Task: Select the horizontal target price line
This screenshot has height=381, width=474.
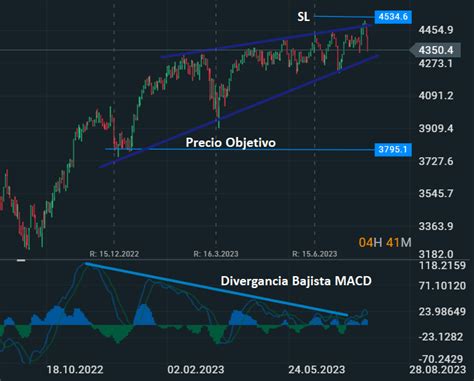Action: click(x=240, y=149)
